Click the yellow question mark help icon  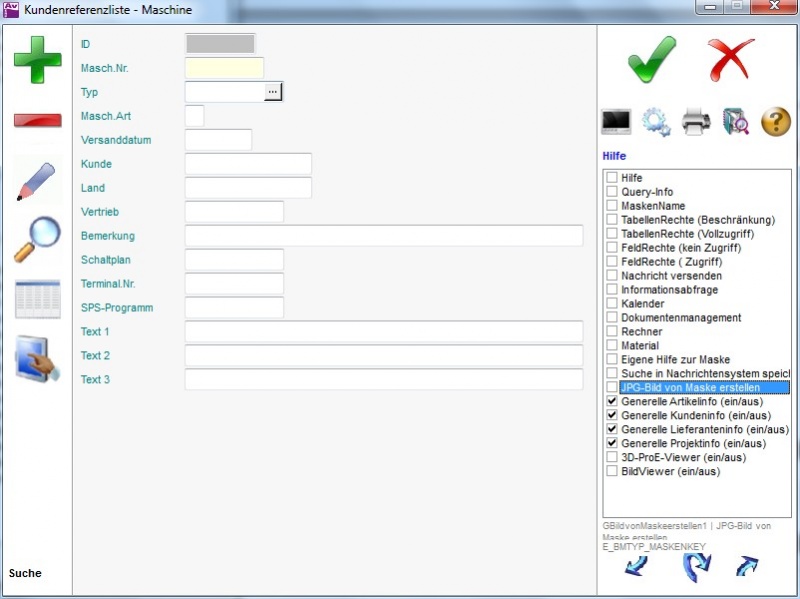776,122
